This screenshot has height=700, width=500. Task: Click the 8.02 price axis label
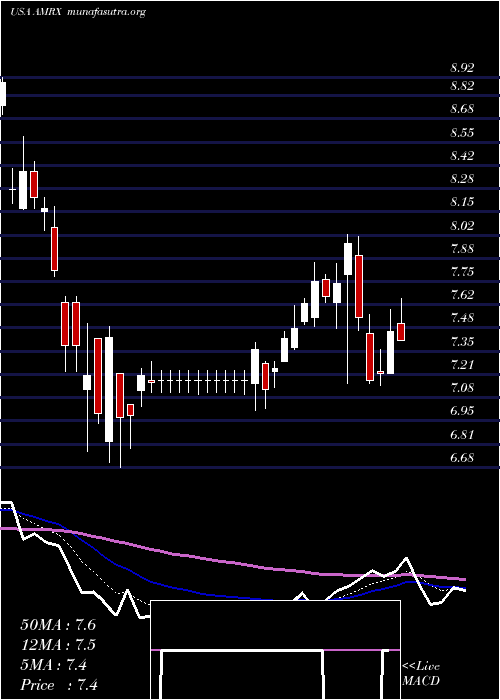[462, 226]
